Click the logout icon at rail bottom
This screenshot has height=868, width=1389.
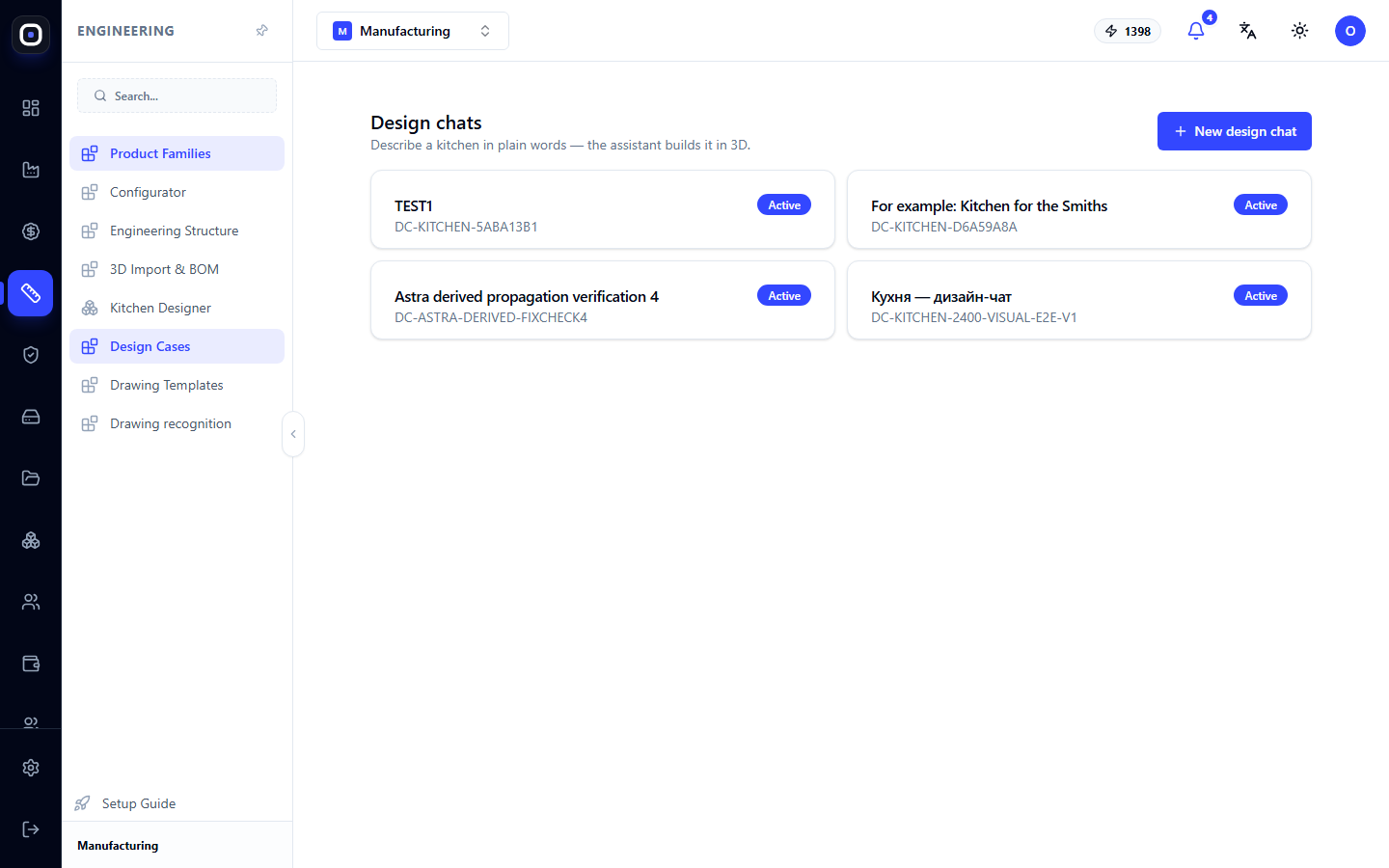tap(31, 829)
